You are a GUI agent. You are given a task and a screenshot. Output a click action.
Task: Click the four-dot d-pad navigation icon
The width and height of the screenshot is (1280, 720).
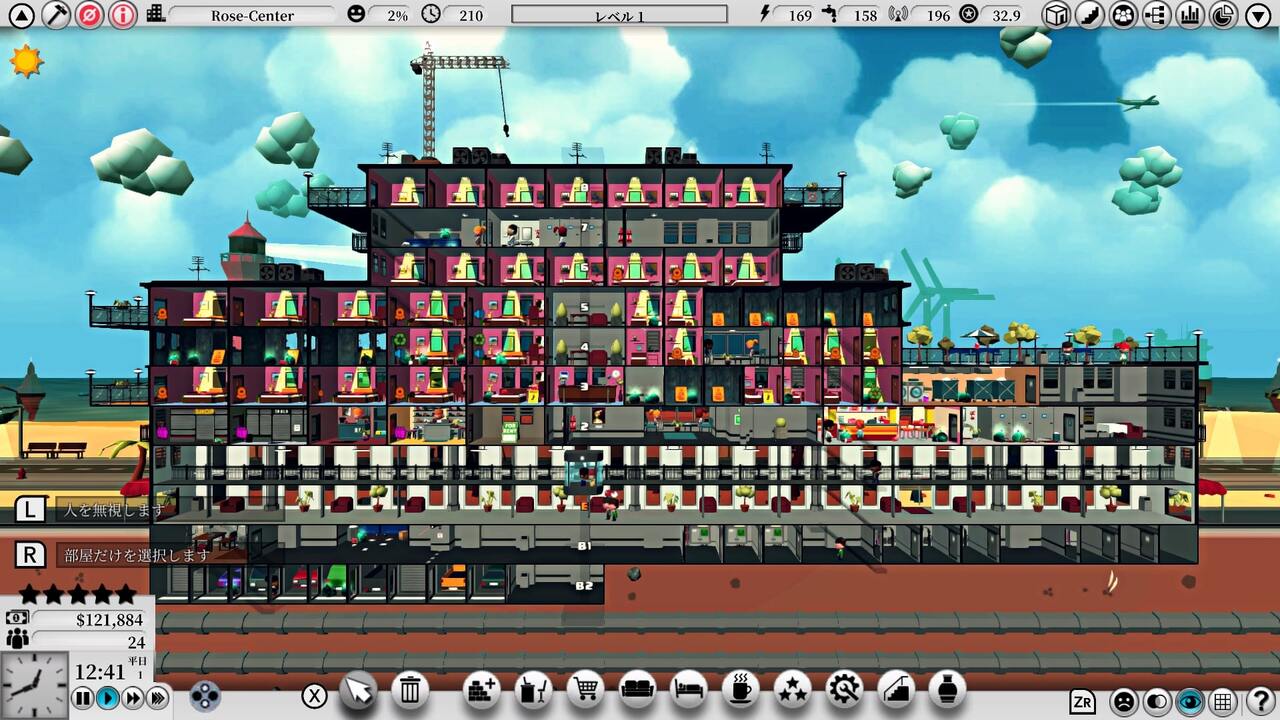205,696
